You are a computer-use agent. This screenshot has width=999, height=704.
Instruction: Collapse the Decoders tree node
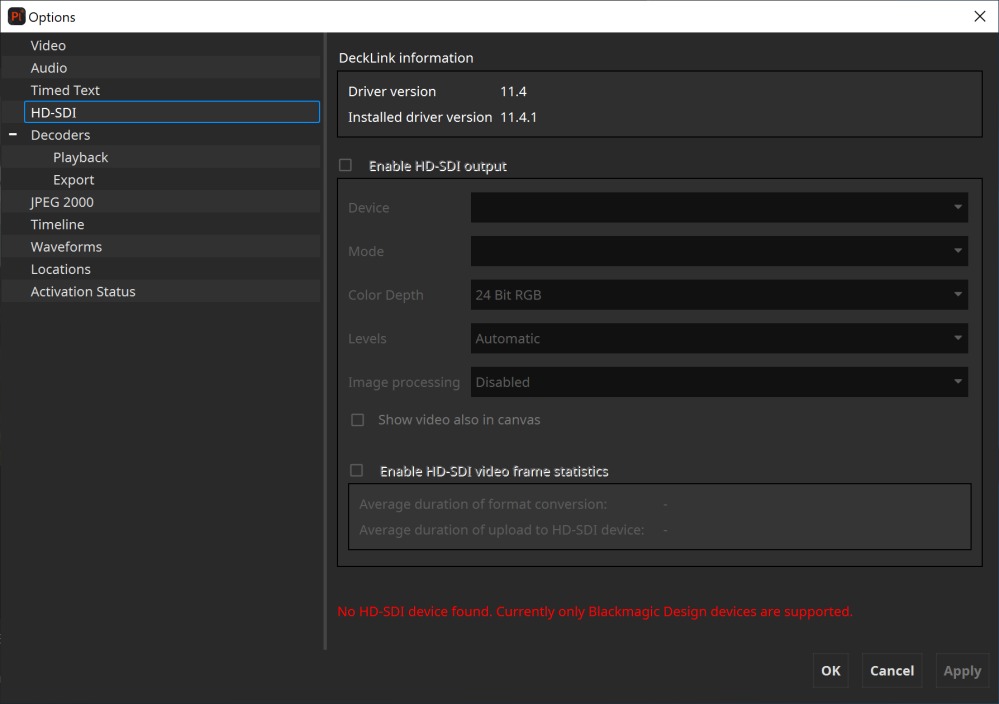coord(13,135)
